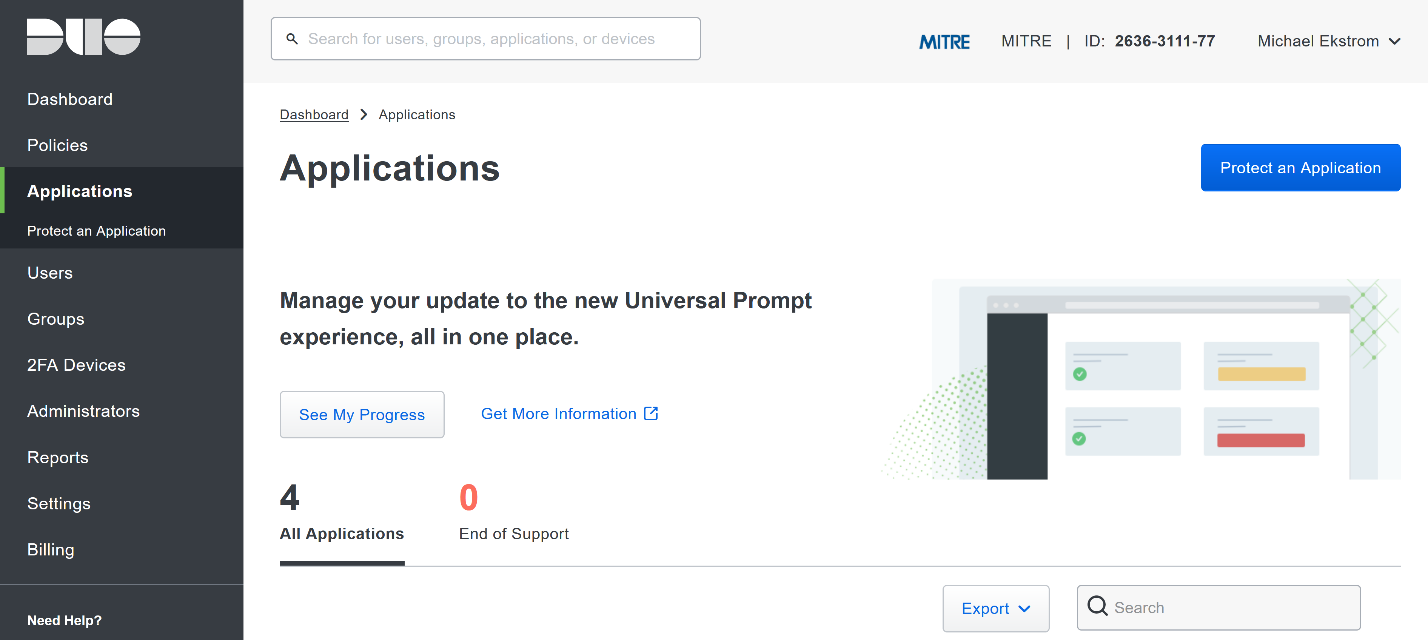Click the See My Progress button
1428x640 pixels.
pyautogui.click(x=362, y=415)
